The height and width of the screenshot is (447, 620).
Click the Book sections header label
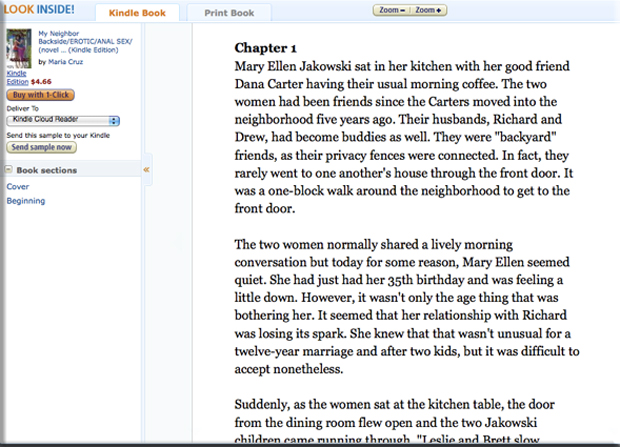point(46,170)
